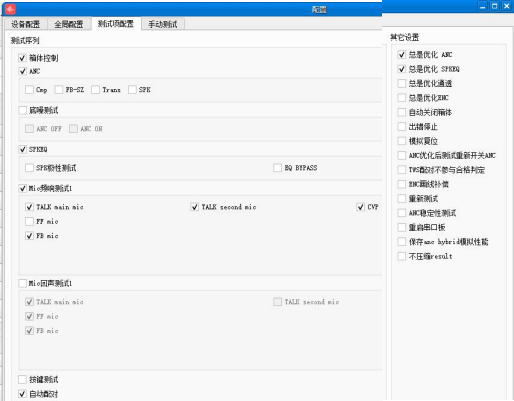The width and height of the screenshot is (514, 401).
Task: Check 保存anc hybrid模拟性能 option
Action: point(402,242)
